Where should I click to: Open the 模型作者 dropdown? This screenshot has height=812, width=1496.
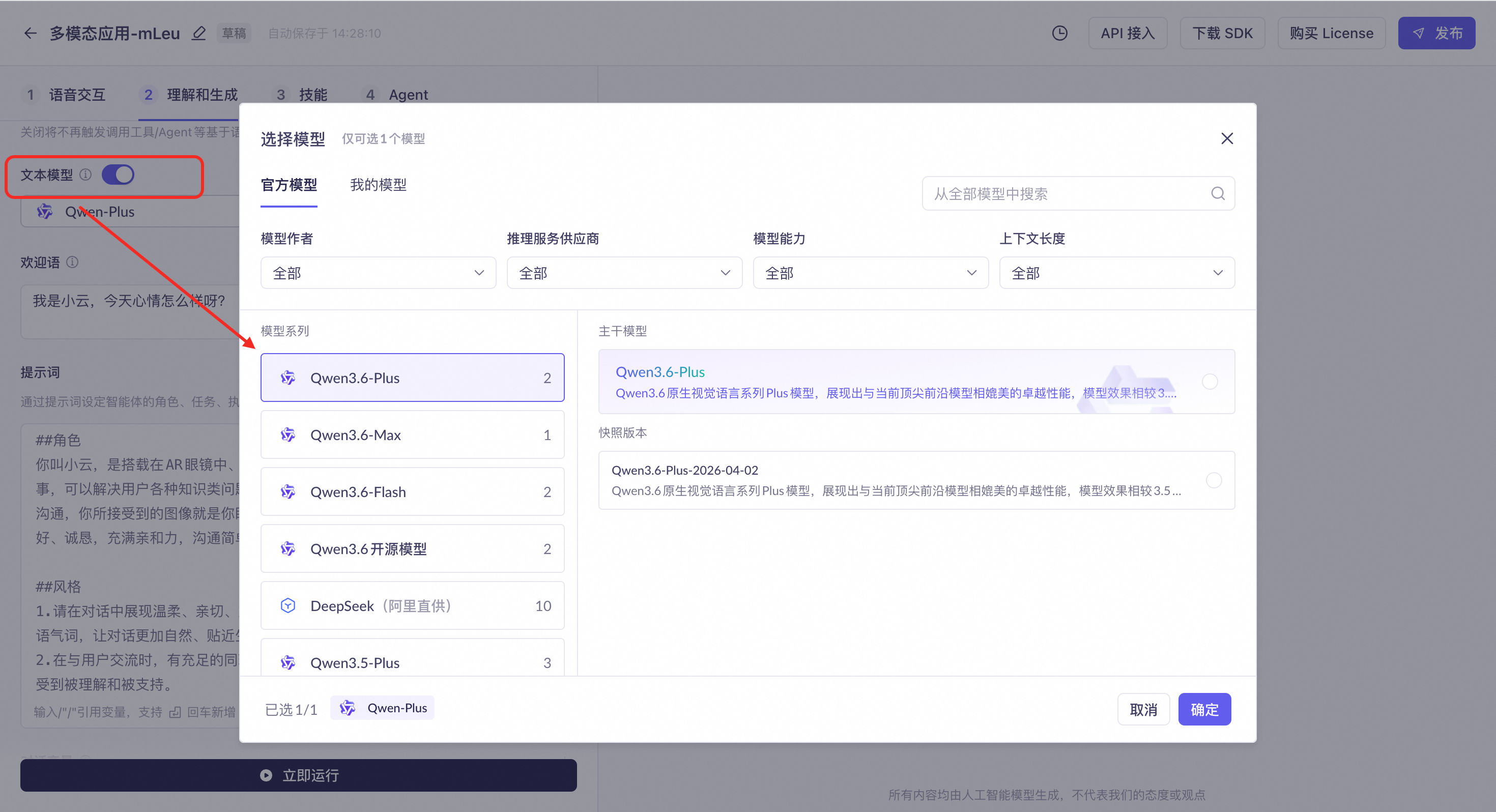point(378,272)
